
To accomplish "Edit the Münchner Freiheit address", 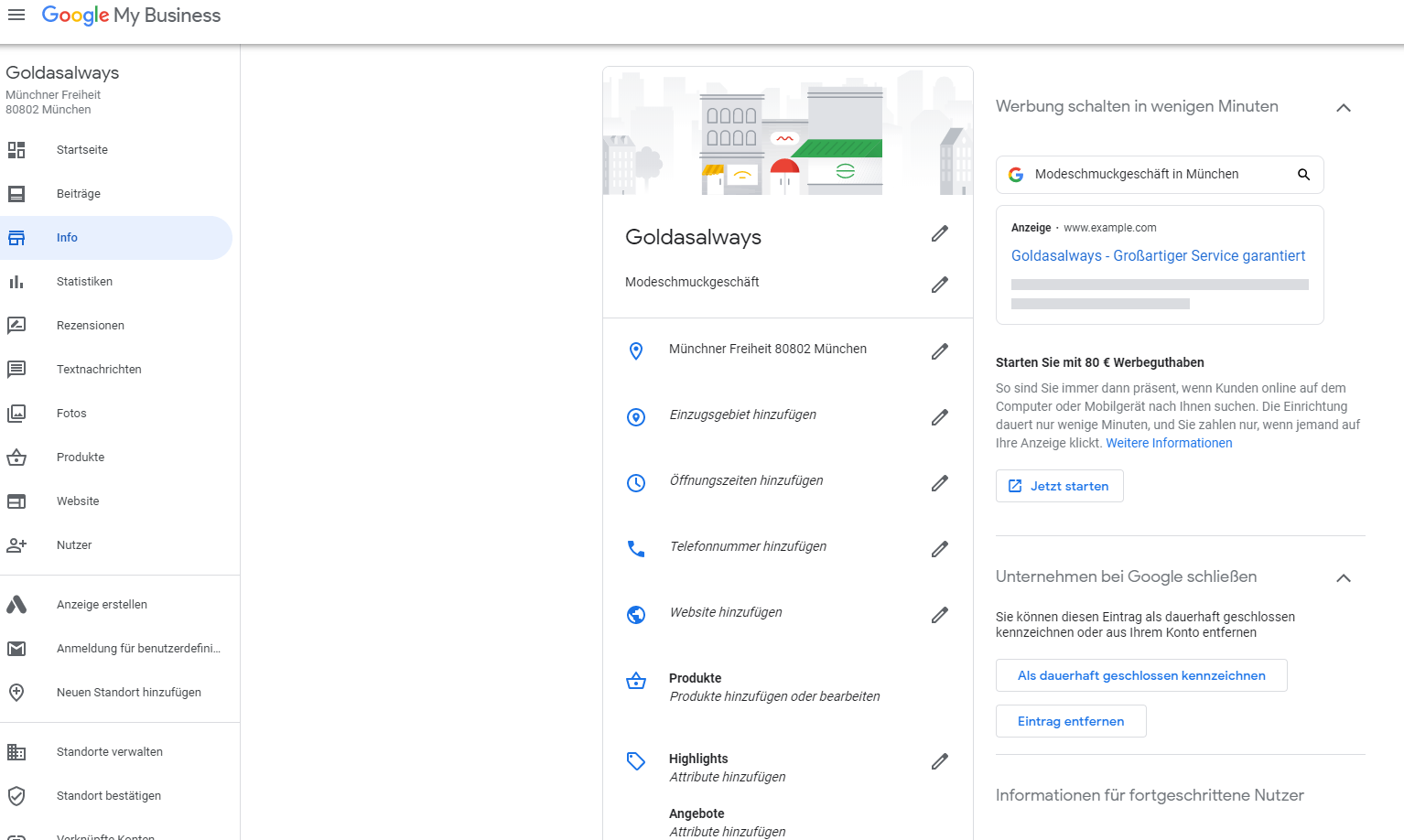I will tap(940, 351).
